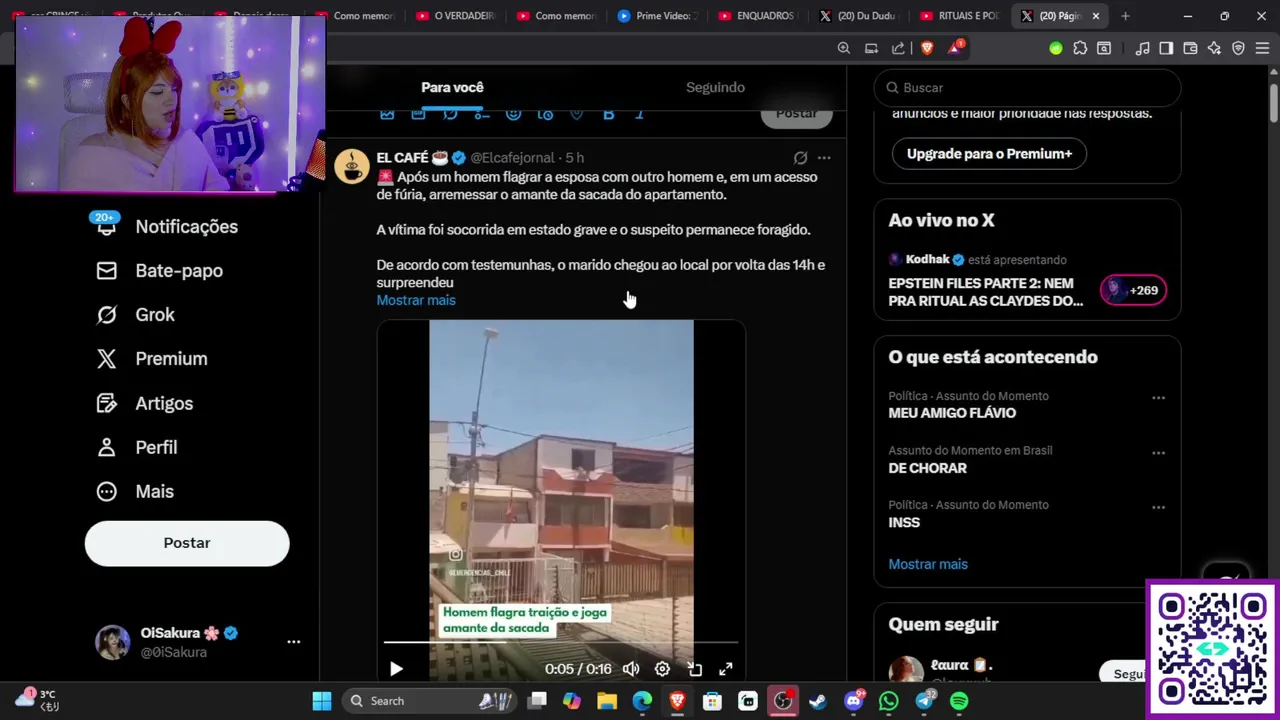
Task: Expand post with Mostrar mais
Action: [416, 300]
